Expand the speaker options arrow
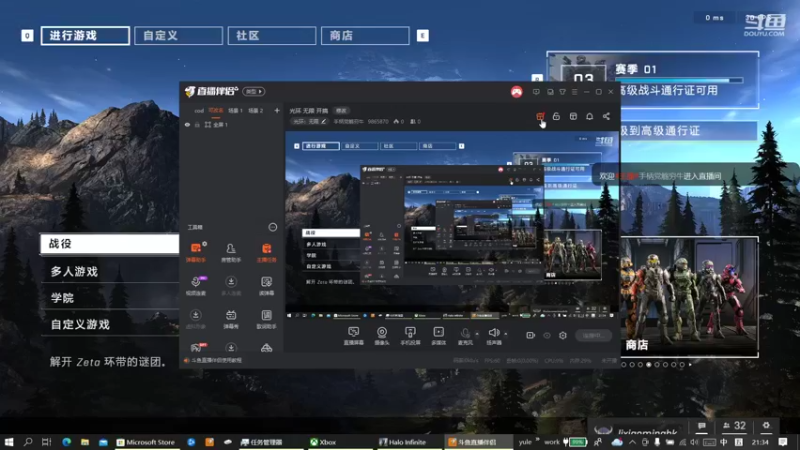Screen dimensions: 800x450 [x=506, y=334]
